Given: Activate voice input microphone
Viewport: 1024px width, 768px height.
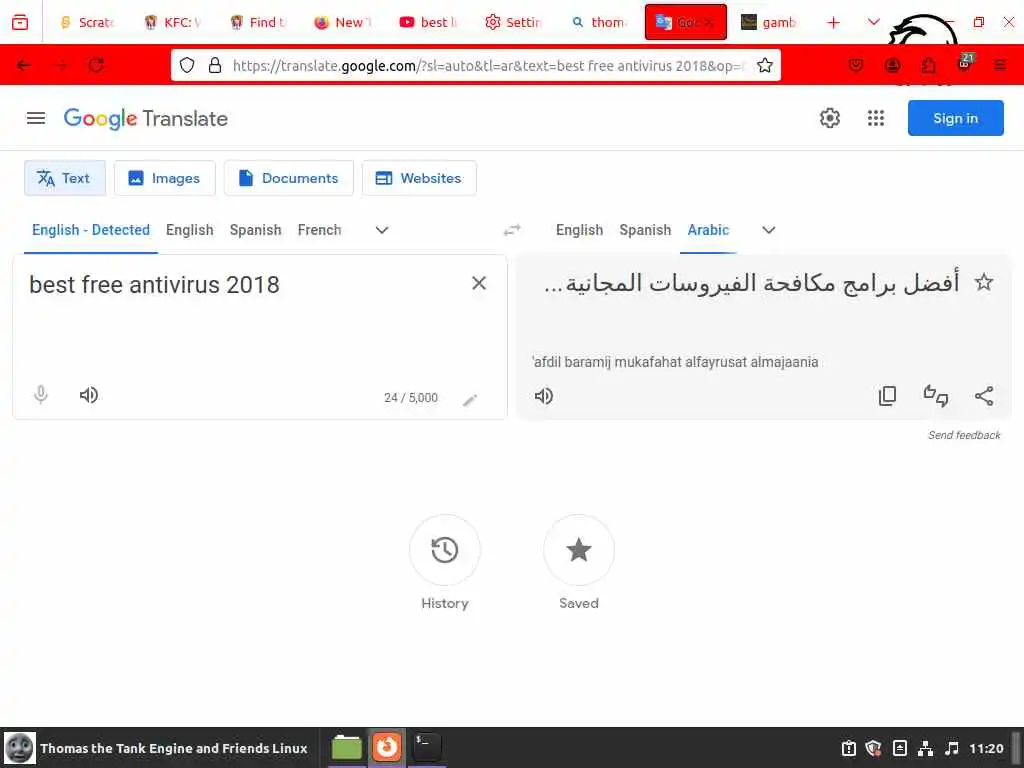Looking at the screenshot, I should [x=40, y=395].
